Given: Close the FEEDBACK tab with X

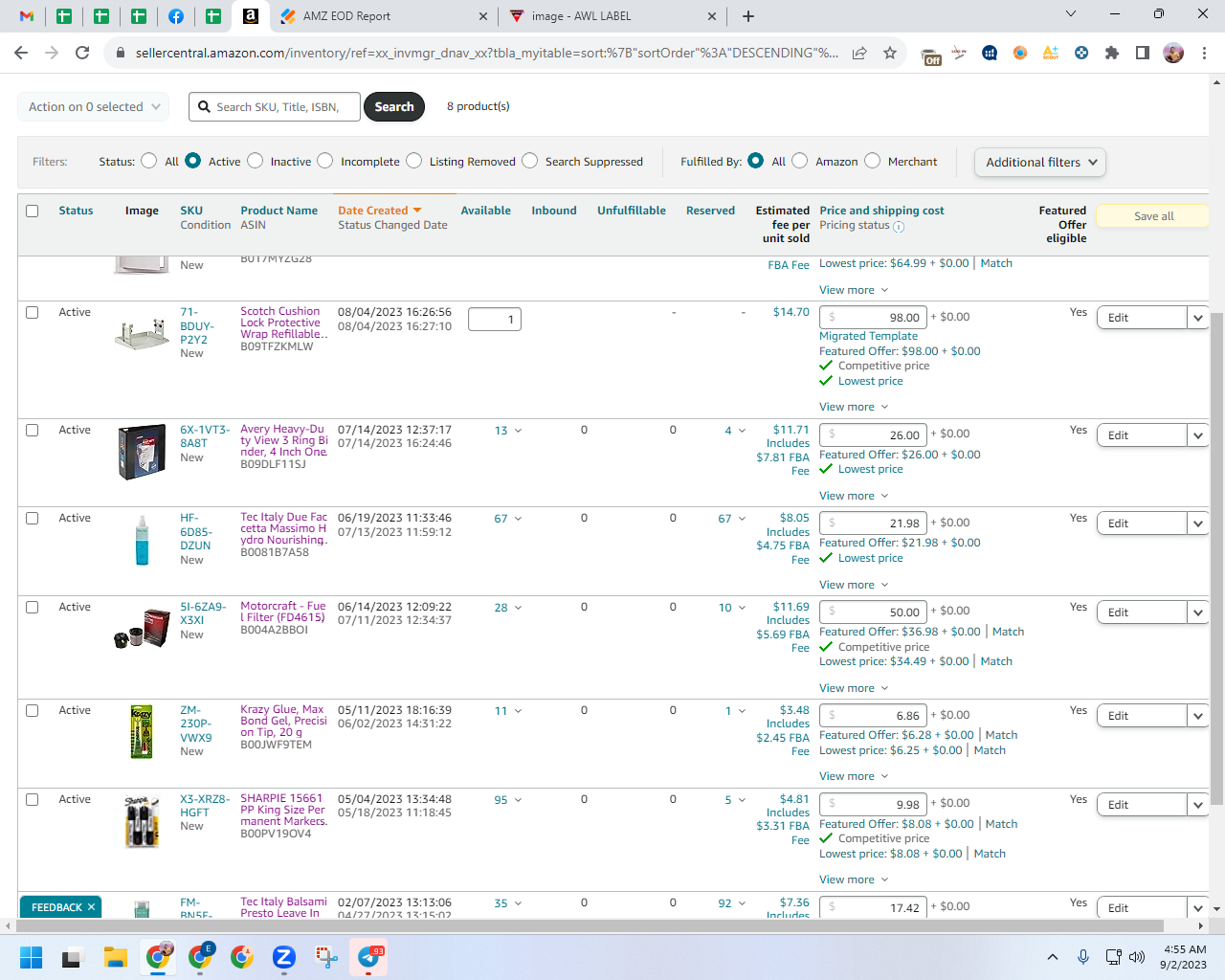Looking at the screenshot, I should coord(92,907).
